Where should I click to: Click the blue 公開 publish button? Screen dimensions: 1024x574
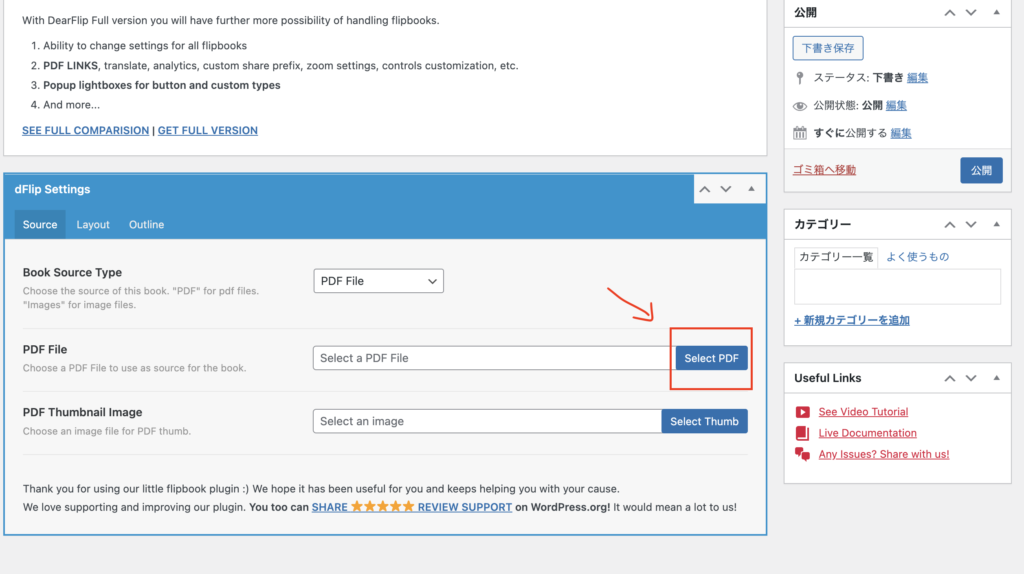(981, 170)
